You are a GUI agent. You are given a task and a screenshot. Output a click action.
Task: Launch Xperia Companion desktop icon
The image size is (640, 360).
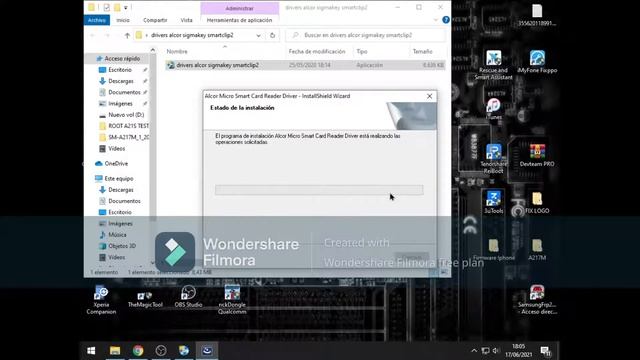(x=101, y=300)
